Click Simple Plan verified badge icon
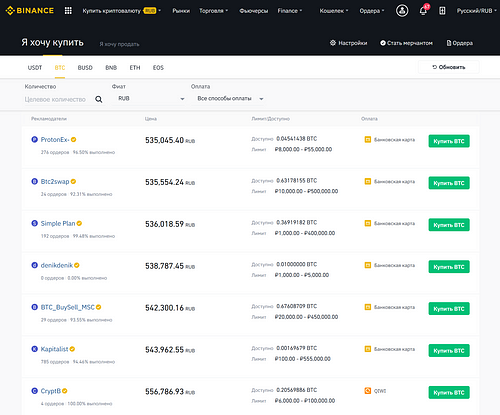Screen dimensions: 500x415 coord(79,223)
